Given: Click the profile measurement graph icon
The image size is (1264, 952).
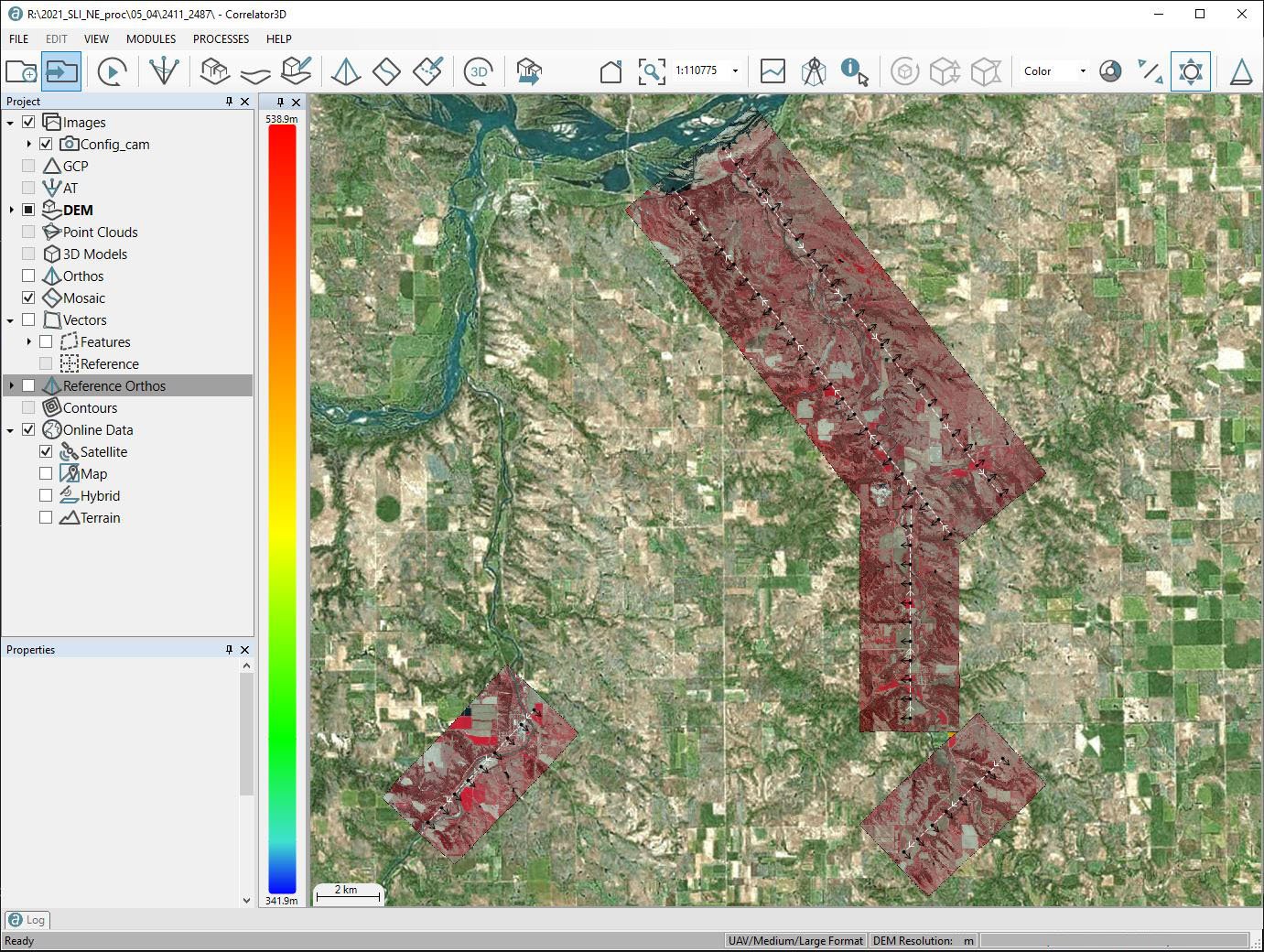Looking at the screenshot, I should pos(772,70).
